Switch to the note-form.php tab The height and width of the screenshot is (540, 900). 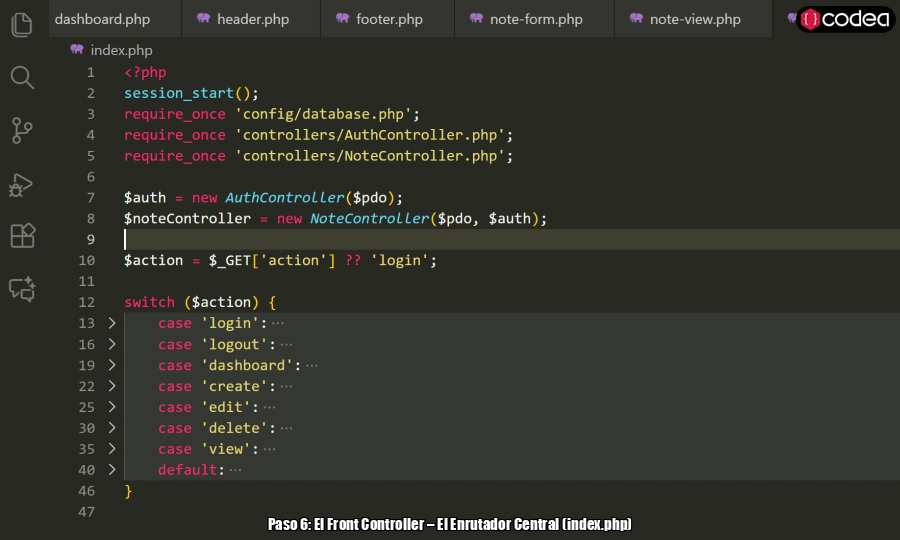(x=534, y=19)
